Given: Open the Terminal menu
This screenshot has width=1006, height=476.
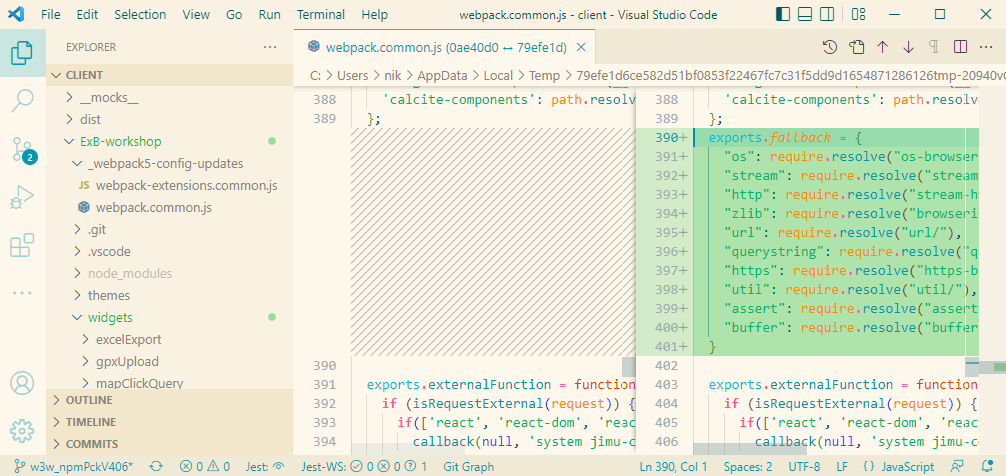Looking at the screenshot, I should [x=321, y=14].
